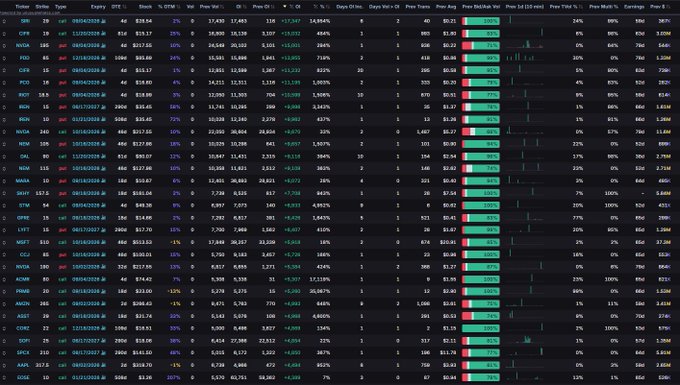
Task: Open the chart icon beside AAPL expiry date
Action: pyautogui.click(x=103, y=365)
